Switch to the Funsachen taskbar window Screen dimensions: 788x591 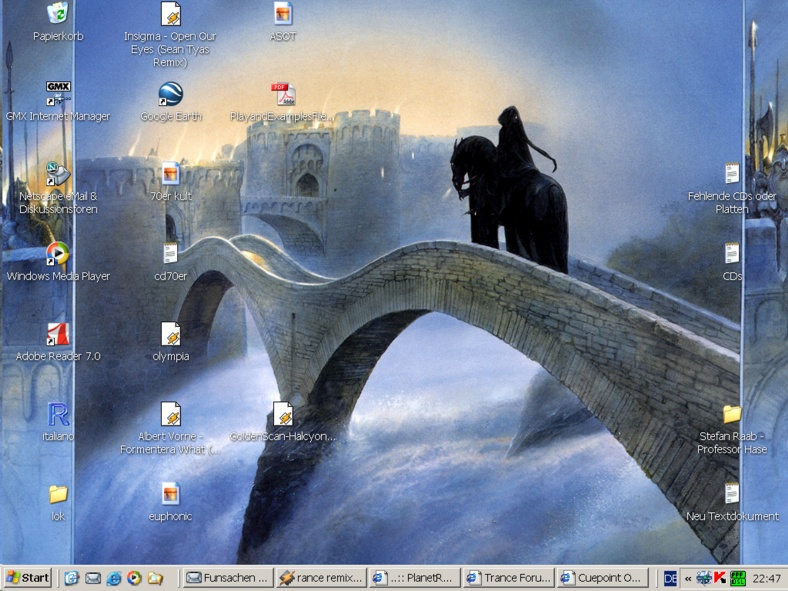click(x=227, y=578)
